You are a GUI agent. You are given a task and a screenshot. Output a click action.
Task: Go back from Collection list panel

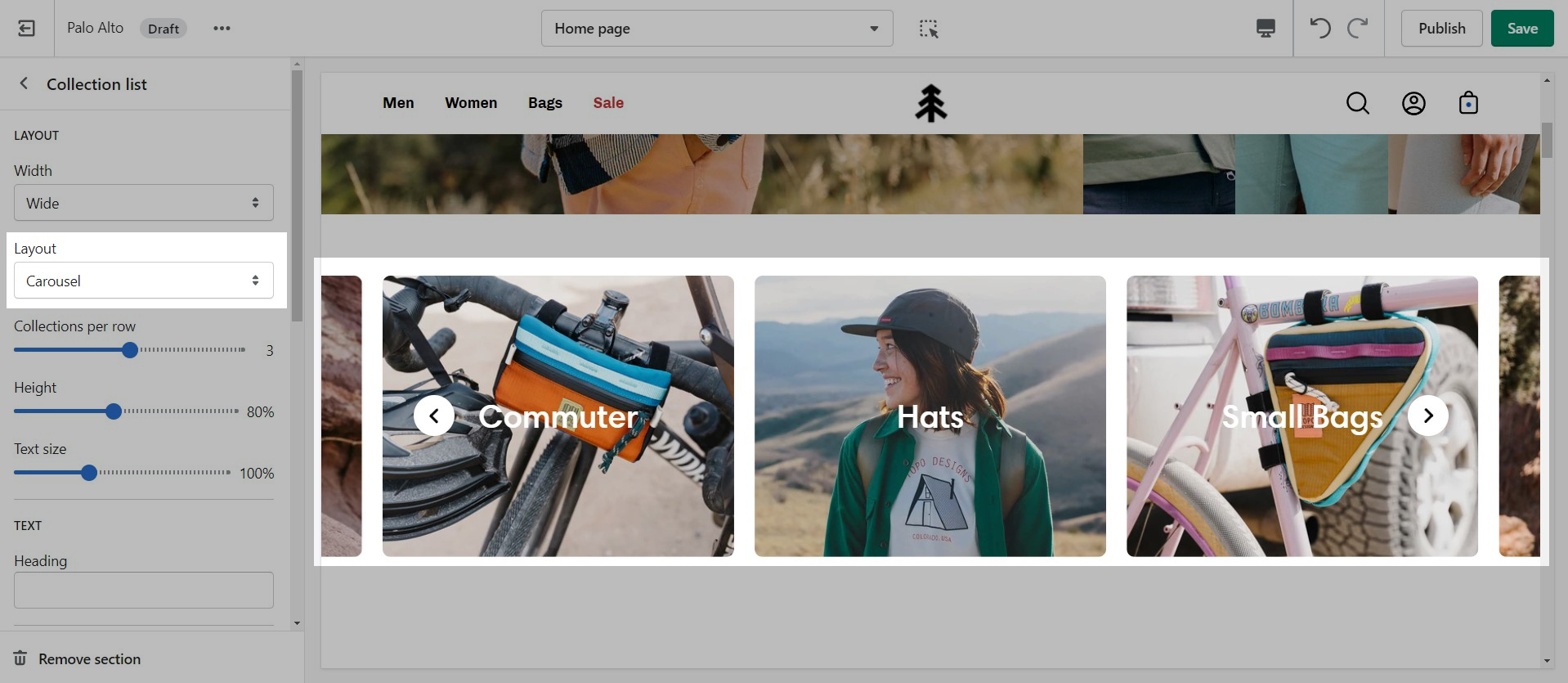tap(24, 83)
